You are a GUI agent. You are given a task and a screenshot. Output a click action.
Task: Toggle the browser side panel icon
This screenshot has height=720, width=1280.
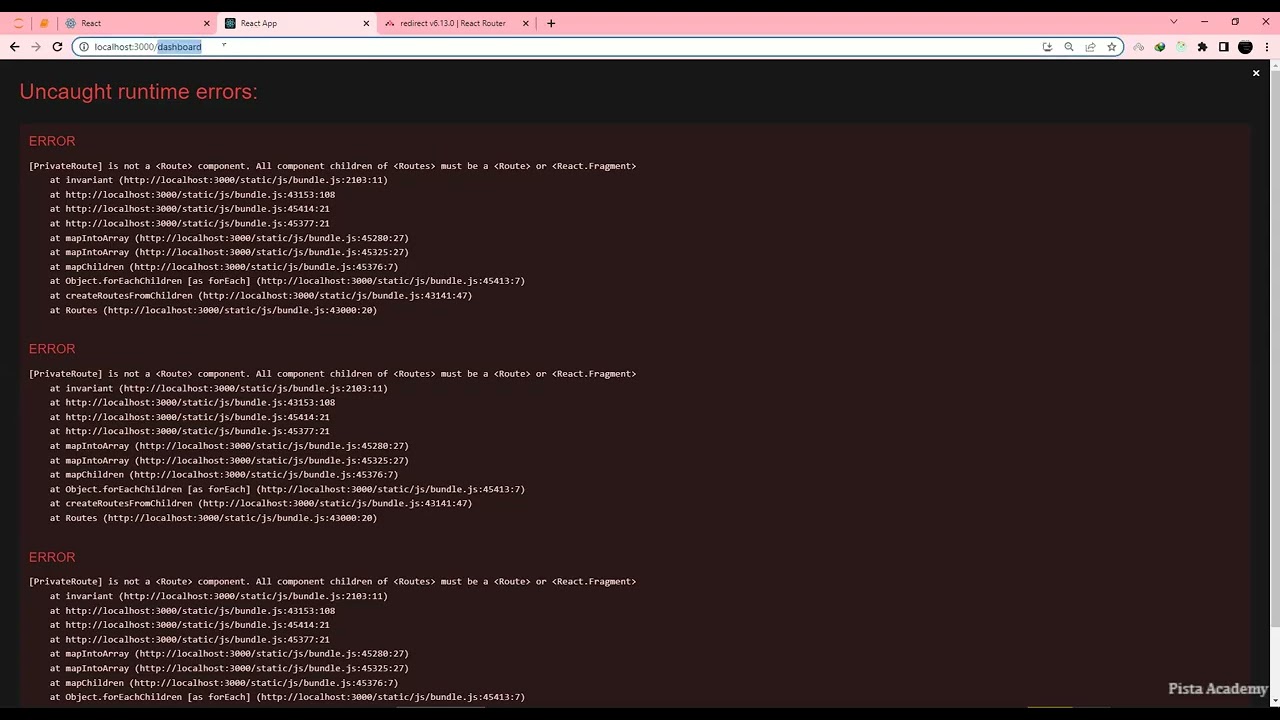point(1223,47)
